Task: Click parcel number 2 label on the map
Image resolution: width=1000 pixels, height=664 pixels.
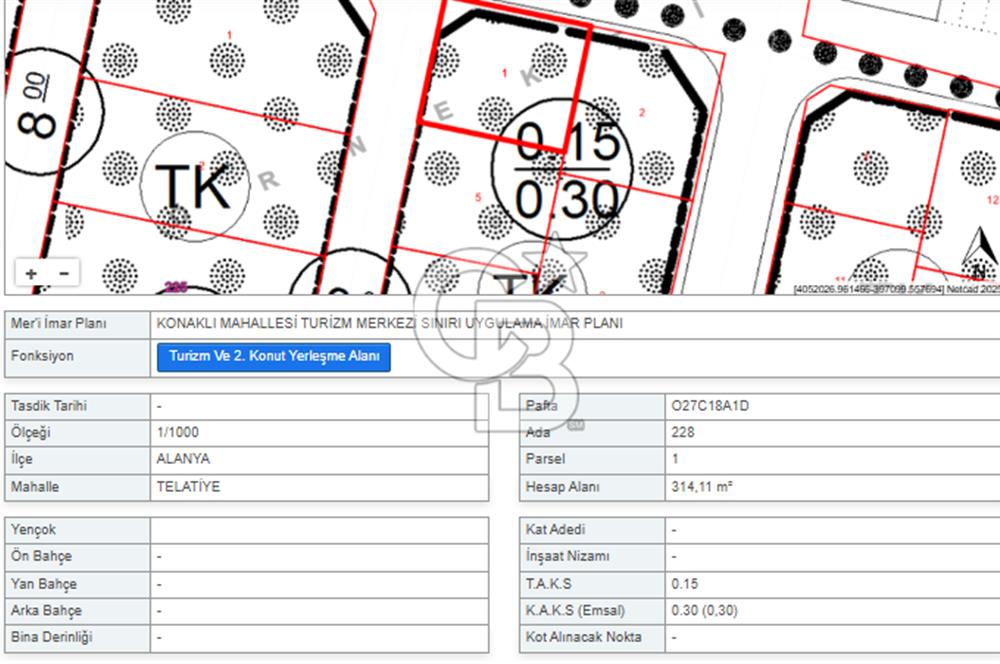Action: 642,112
